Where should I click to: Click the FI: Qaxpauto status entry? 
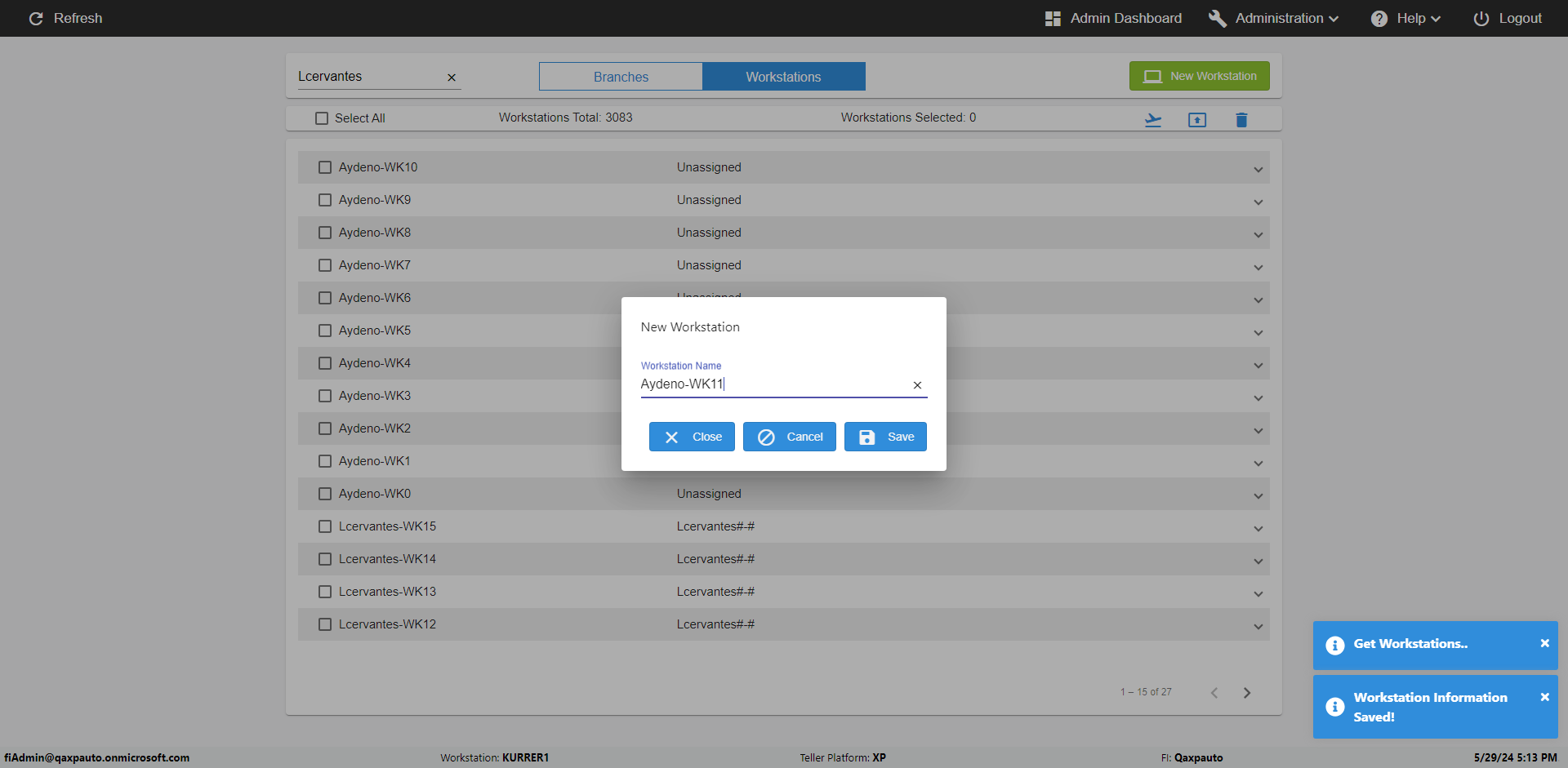point(1192,757)
